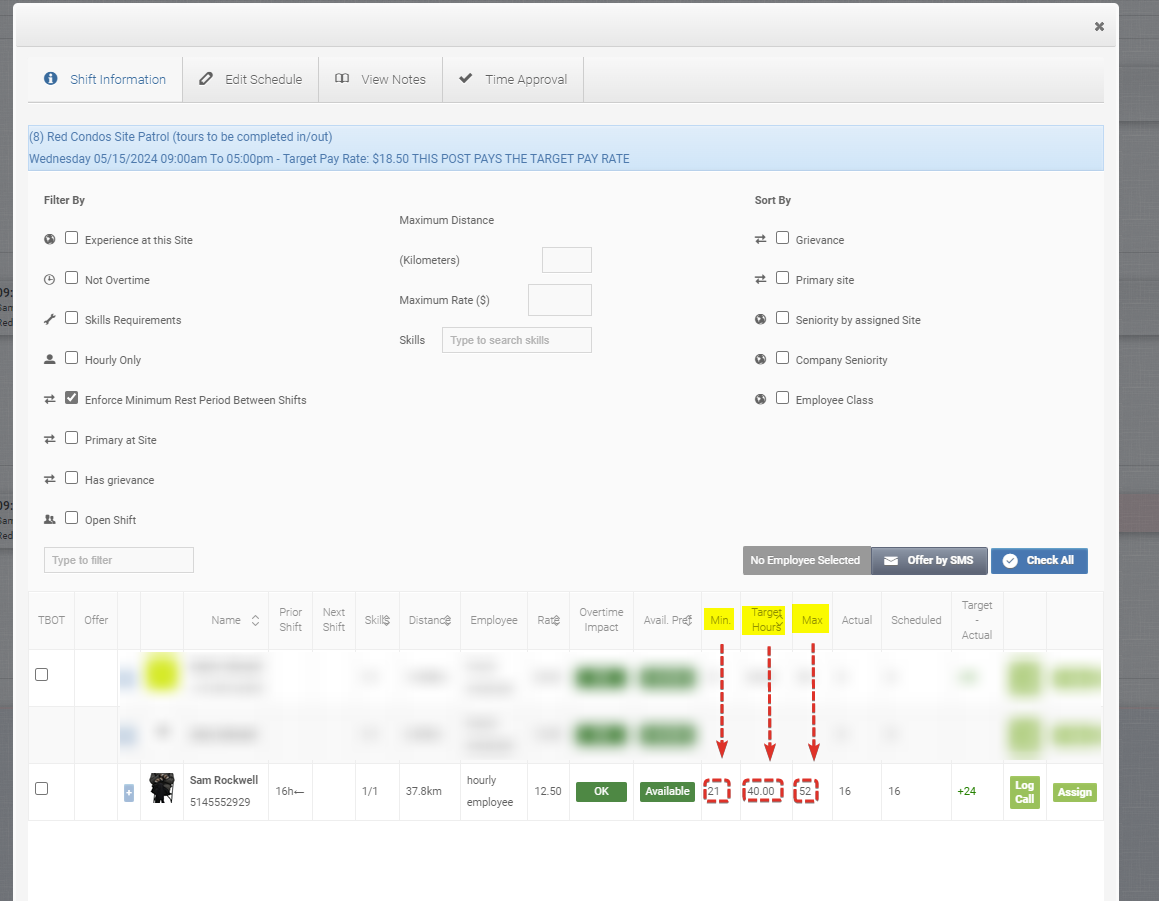Check the TBOT checkbox in Sam Rockwell's row
Viewport: 1159px width, 901px height.
coord(41,788)
